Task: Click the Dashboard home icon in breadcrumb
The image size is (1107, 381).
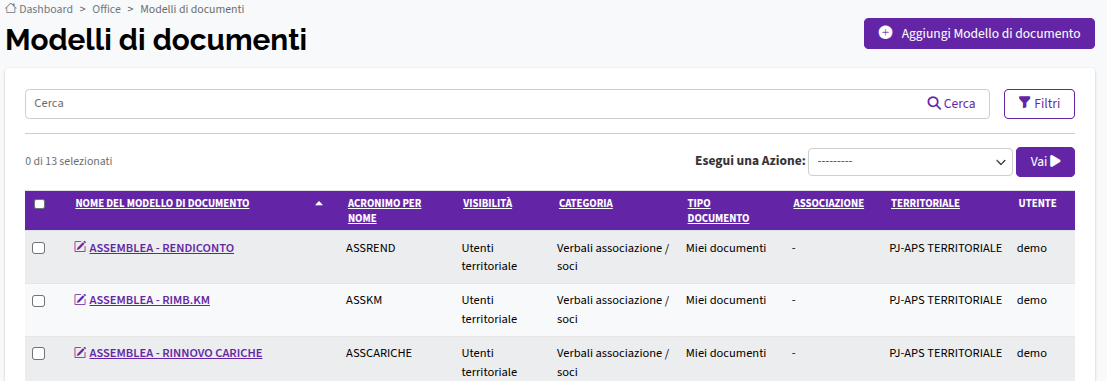Action: coord(11,9)
